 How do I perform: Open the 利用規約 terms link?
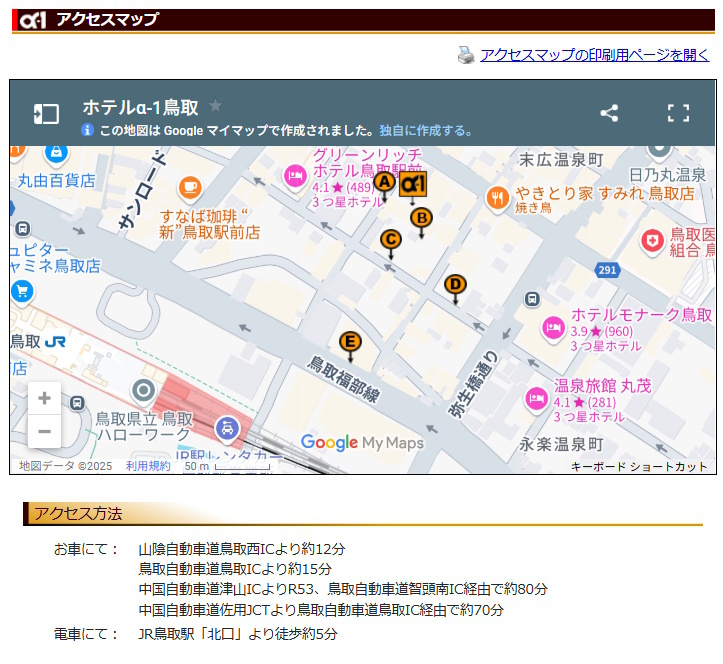(148, 466)
